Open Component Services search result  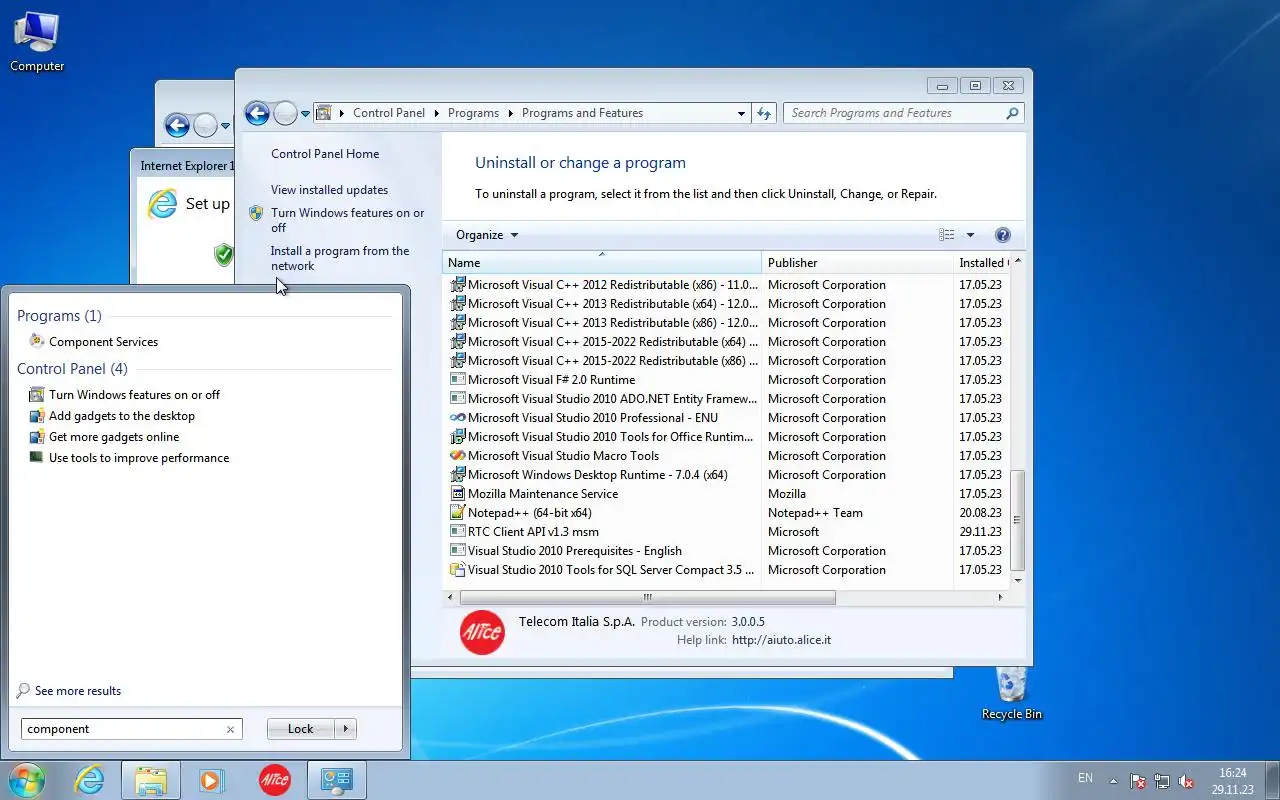(103, 342)
